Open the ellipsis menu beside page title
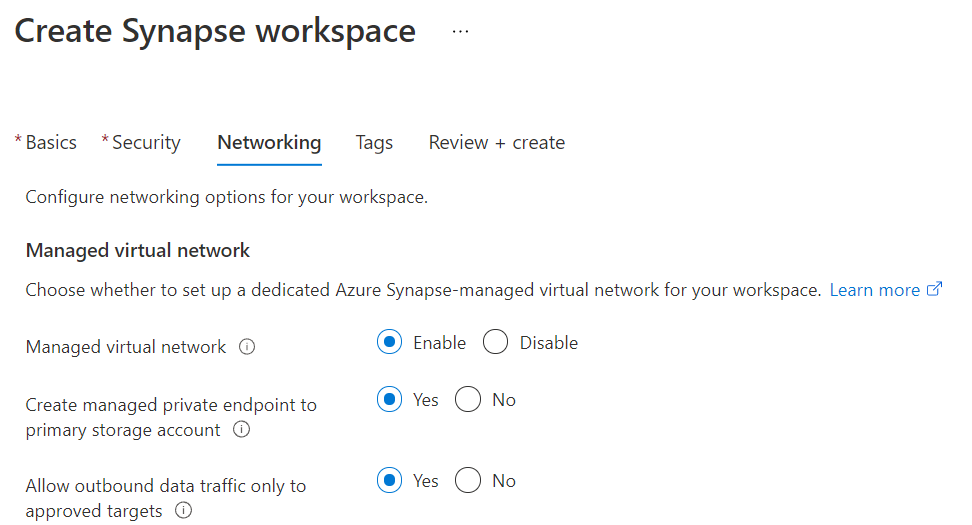Screen dimensions: 972x525 (460, 31)
